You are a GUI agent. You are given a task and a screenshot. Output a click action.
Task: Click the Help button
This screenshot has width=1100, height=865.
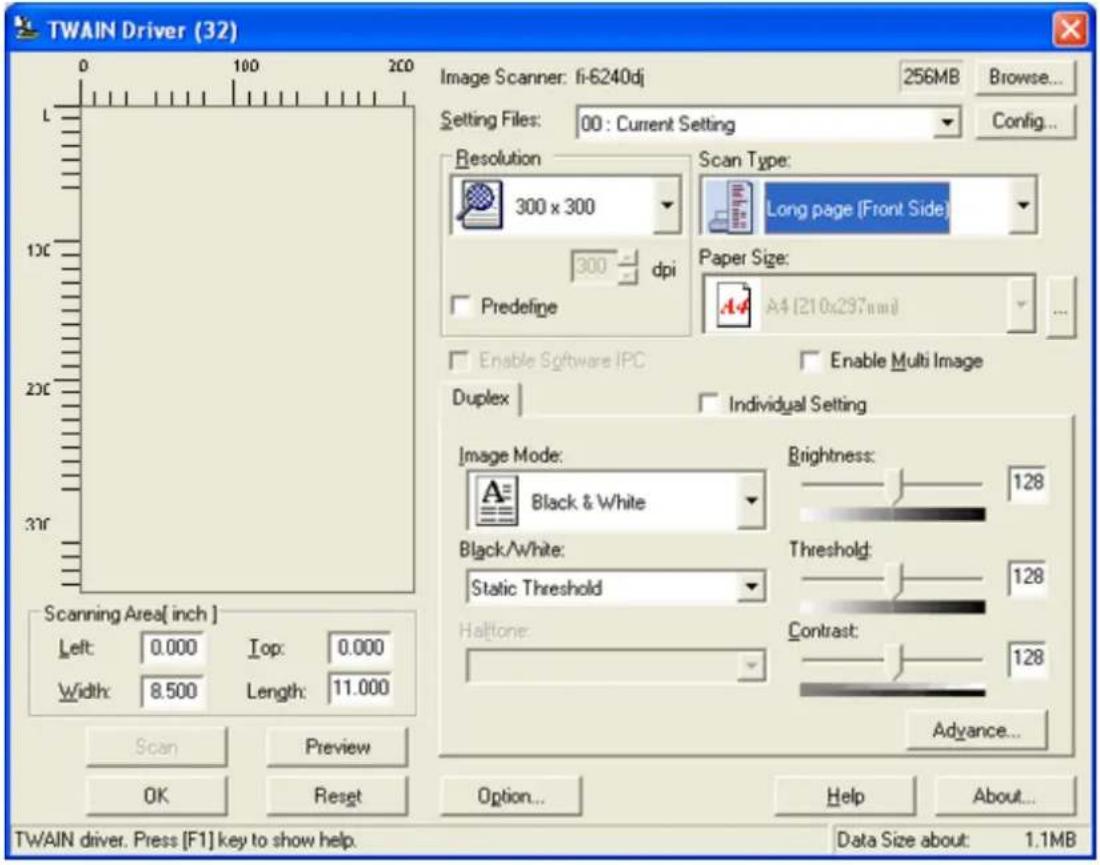[845, 796]
